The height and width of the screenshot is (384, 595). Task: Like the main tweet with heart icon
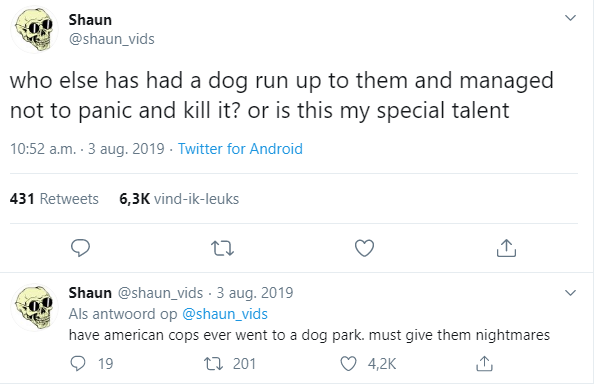coord(364,248)
